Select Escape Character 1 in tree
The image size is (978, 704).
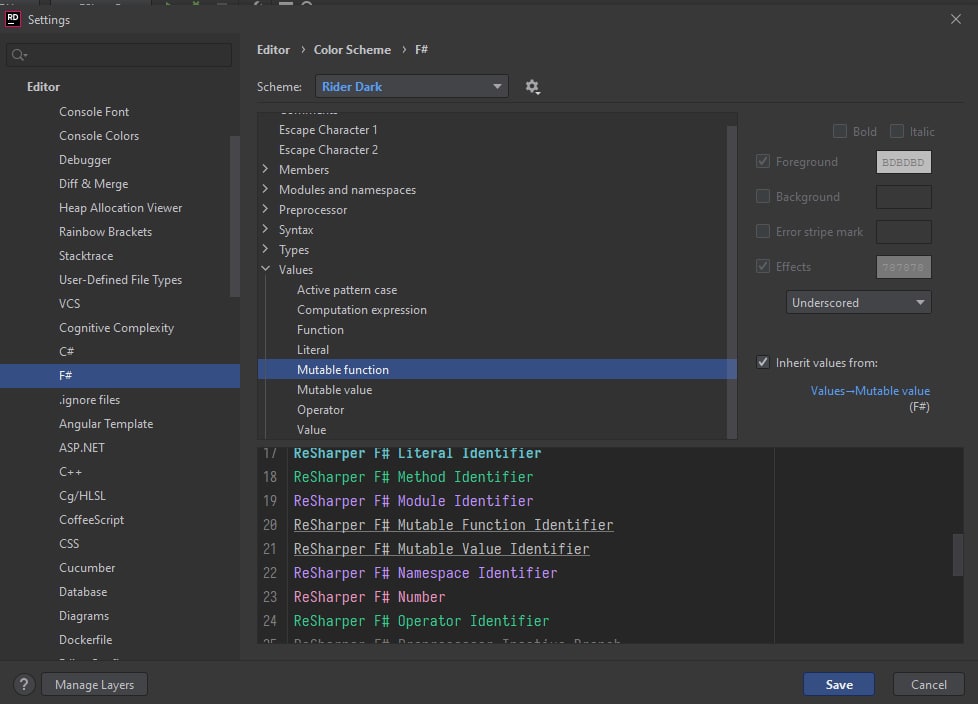click(327, 130)
